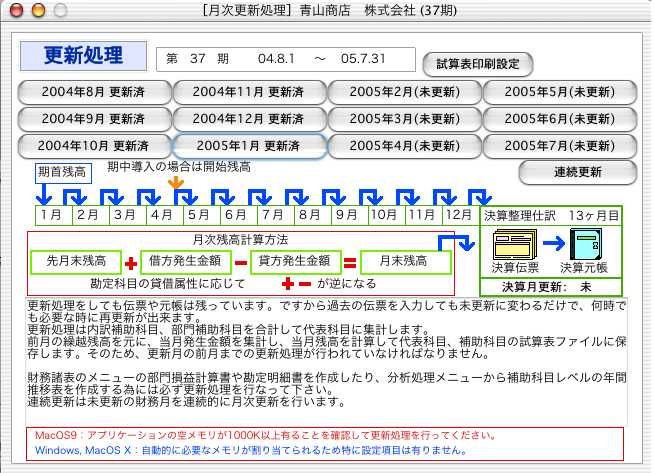Select the 2005年7月(未更新) button
This screenshot has height=473, width=654.
point(559,146)
